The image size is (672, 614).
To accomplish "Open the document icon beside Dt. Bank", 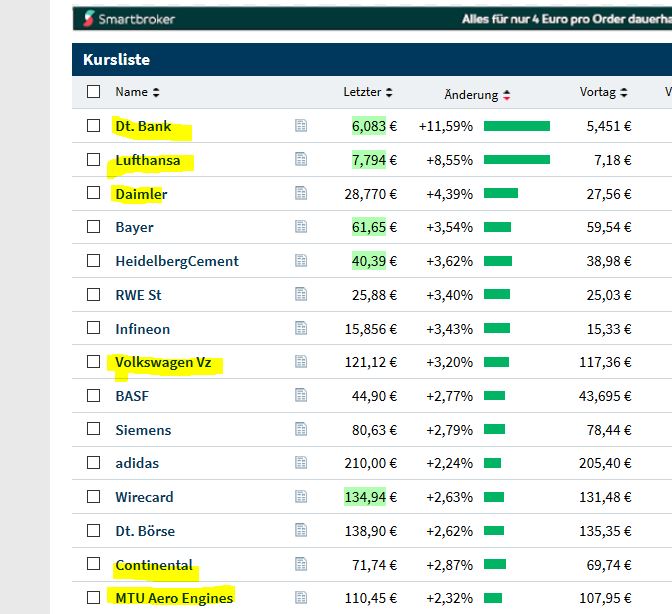I will pyautogui.click(x=301, y=126).
